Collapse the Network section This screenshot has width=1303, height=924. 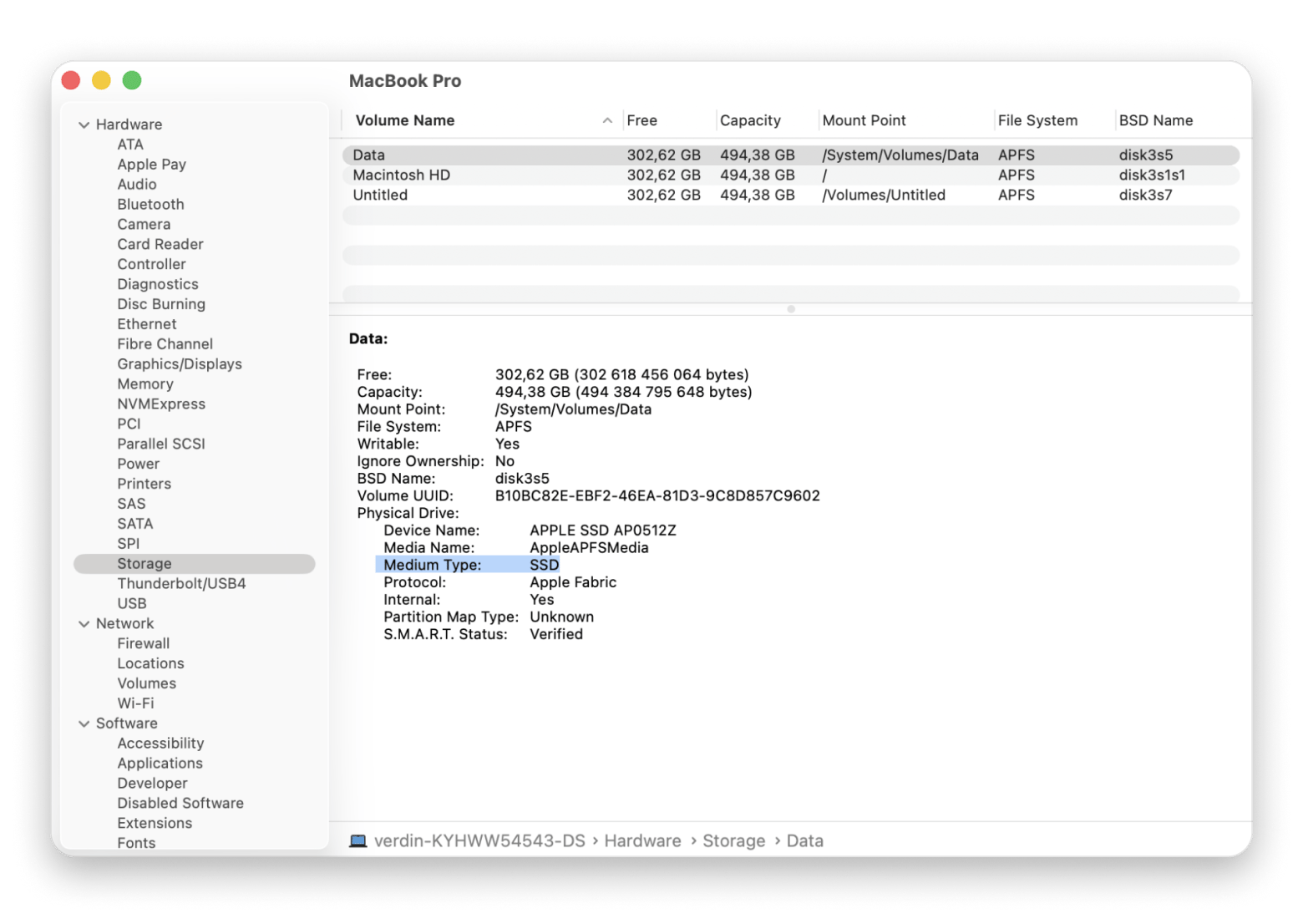pos(84,624)
